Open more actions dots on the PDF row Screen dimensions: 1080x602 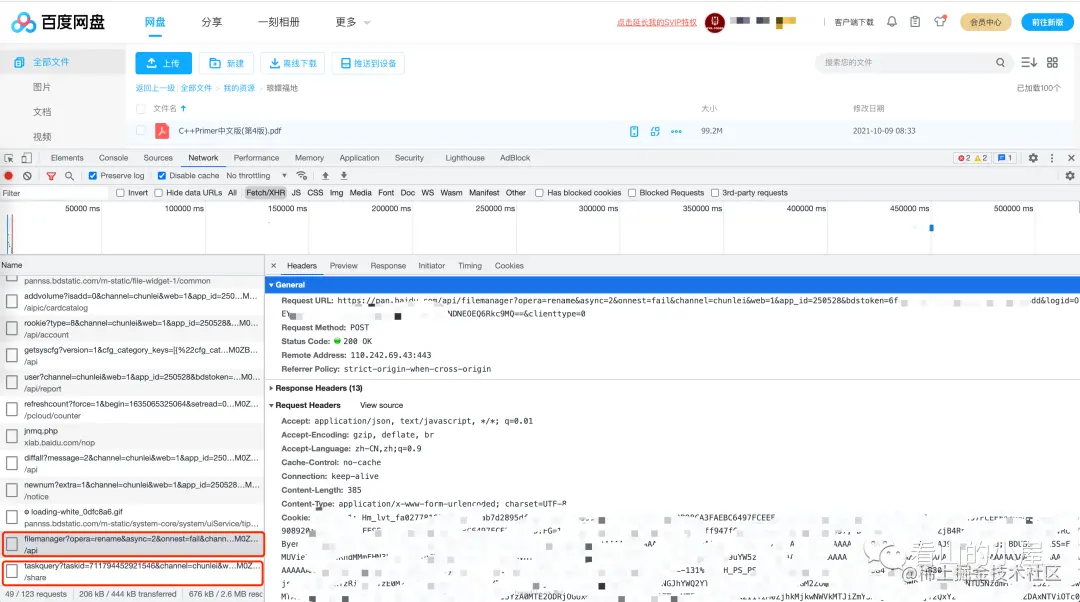click(676, 131)
